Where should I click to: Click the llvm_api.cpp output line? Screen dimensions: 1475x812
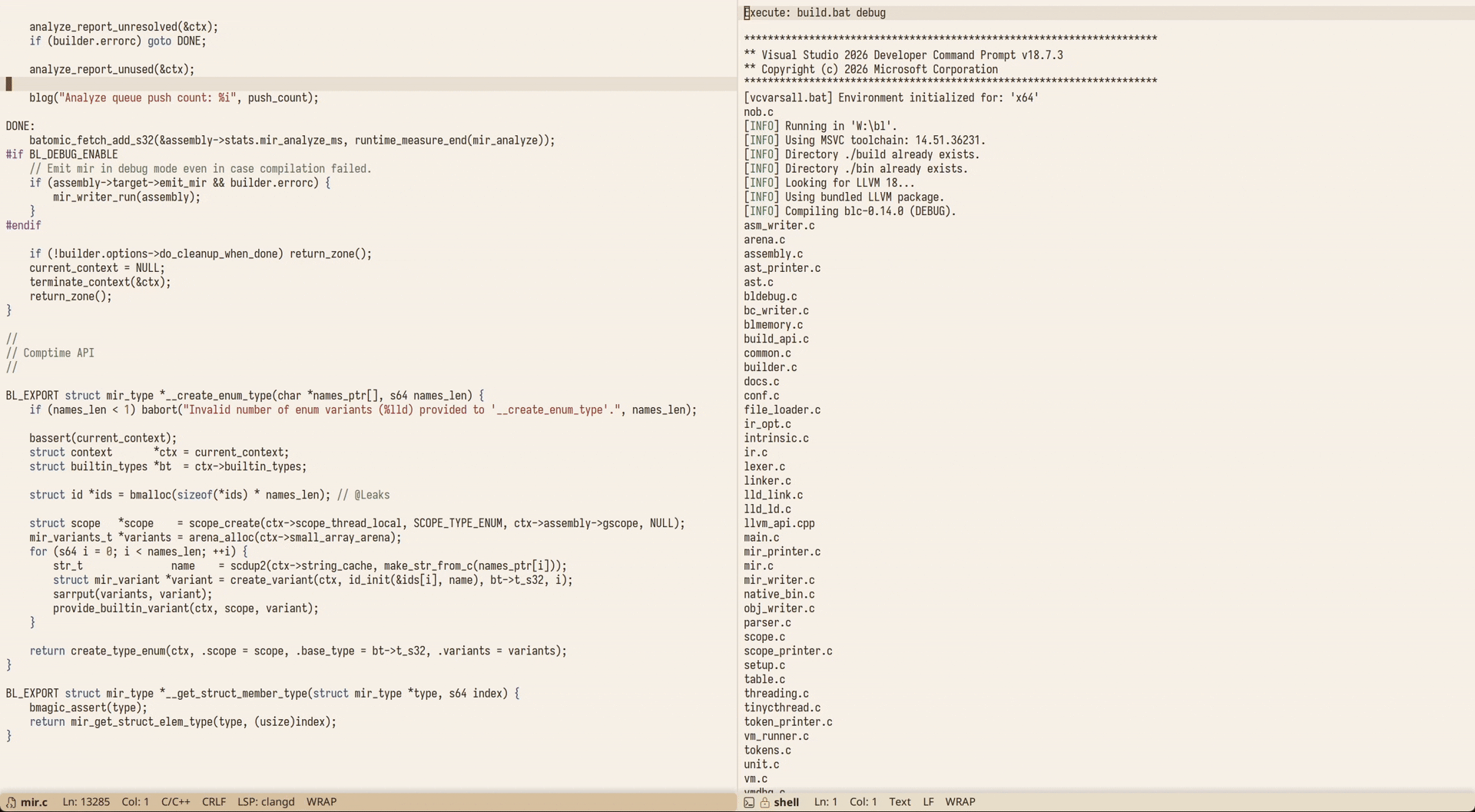[x=779, y=523]
